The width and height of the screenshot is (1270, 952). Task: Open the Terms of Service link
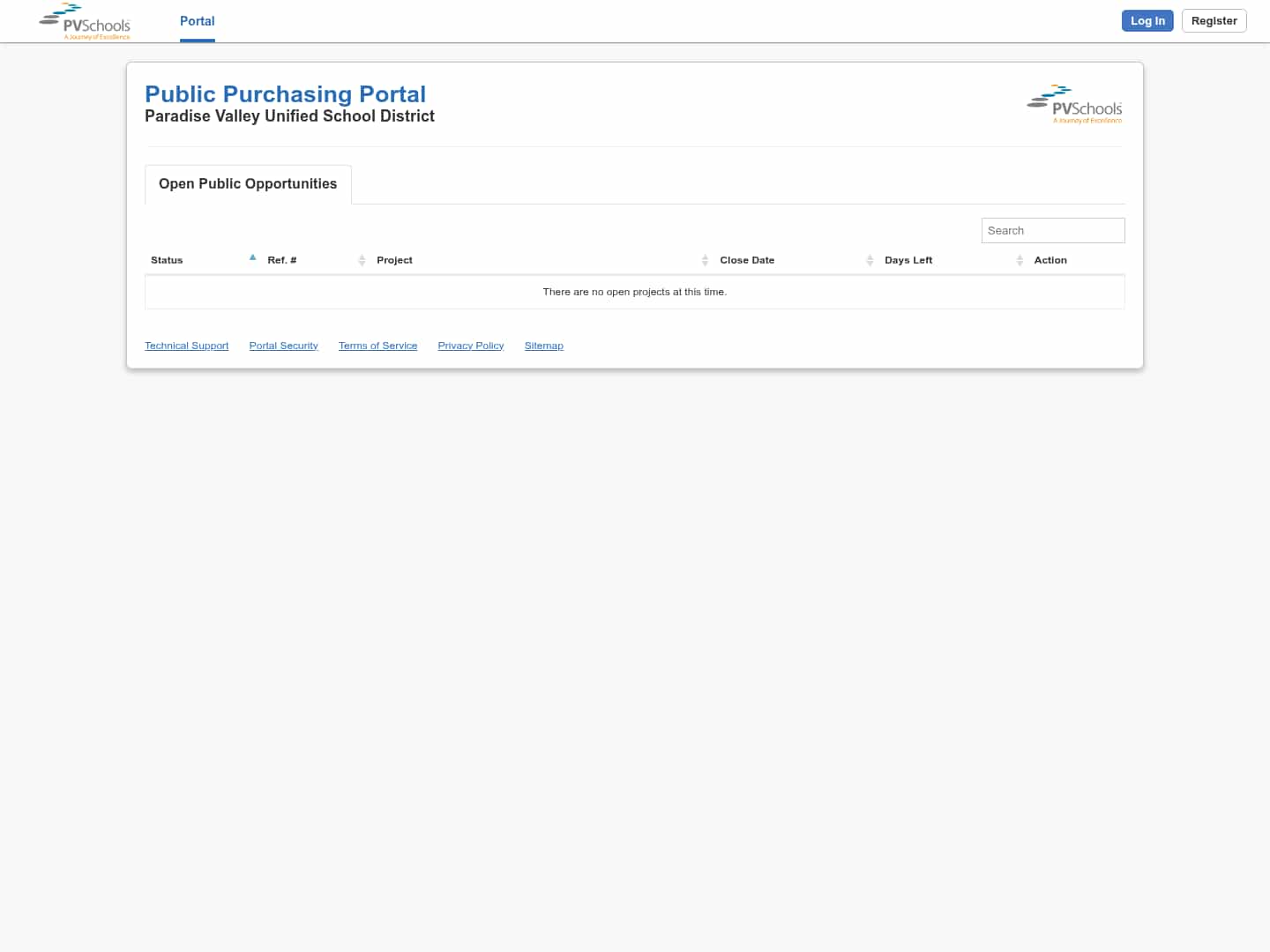click(x=377, y=345)
